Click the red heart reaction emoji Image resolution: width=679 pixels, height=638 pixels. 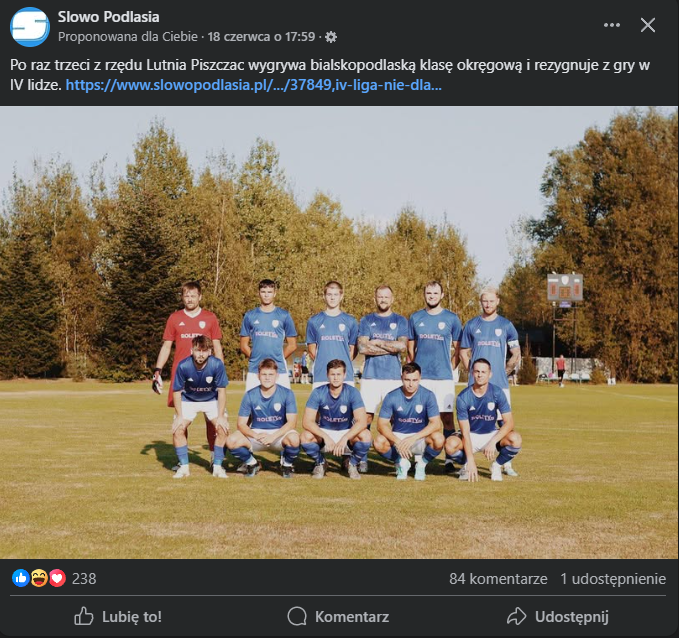[57, 578]
